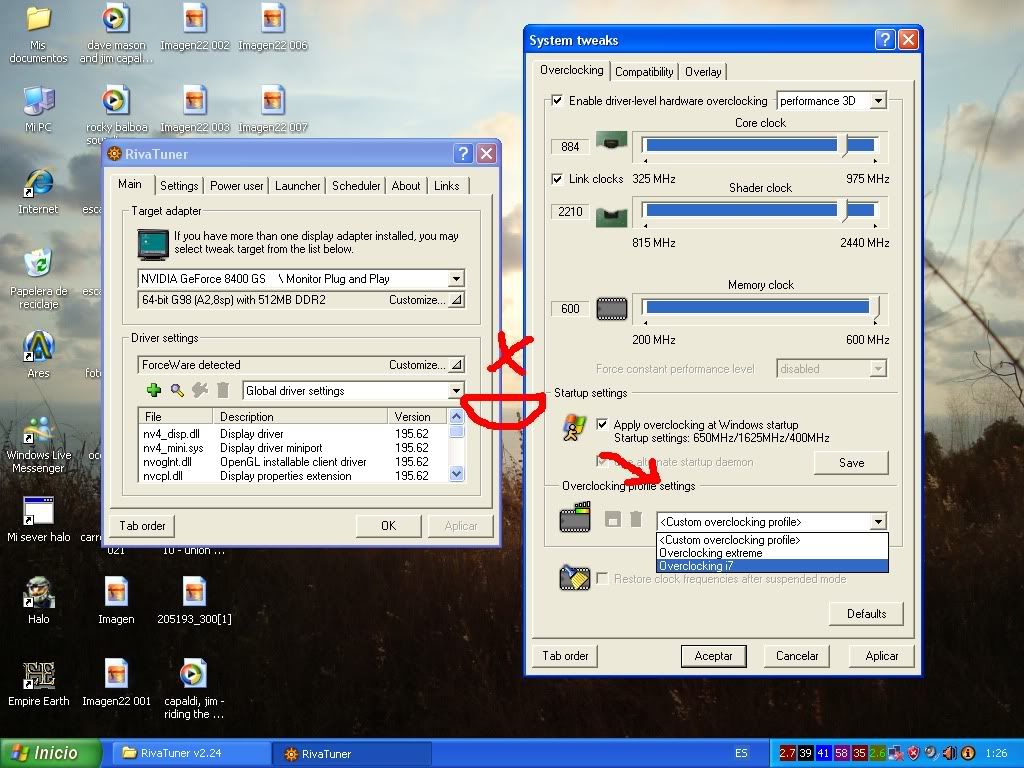This screenshot has height=768, width=1024.
Task: Select the Ares desktop shortcut
Action: point(38,355)
